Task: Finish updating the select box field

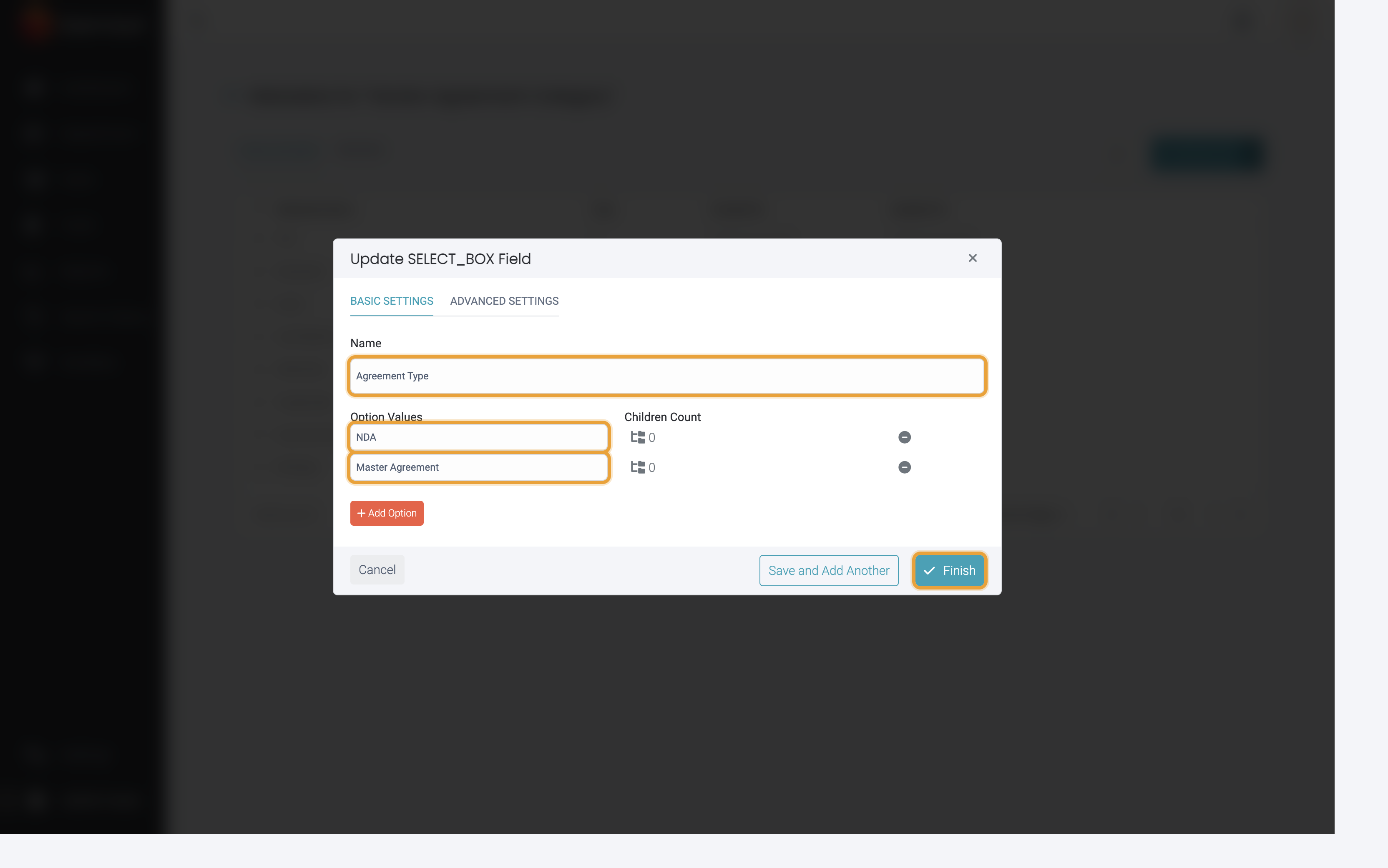Action: 949,571
